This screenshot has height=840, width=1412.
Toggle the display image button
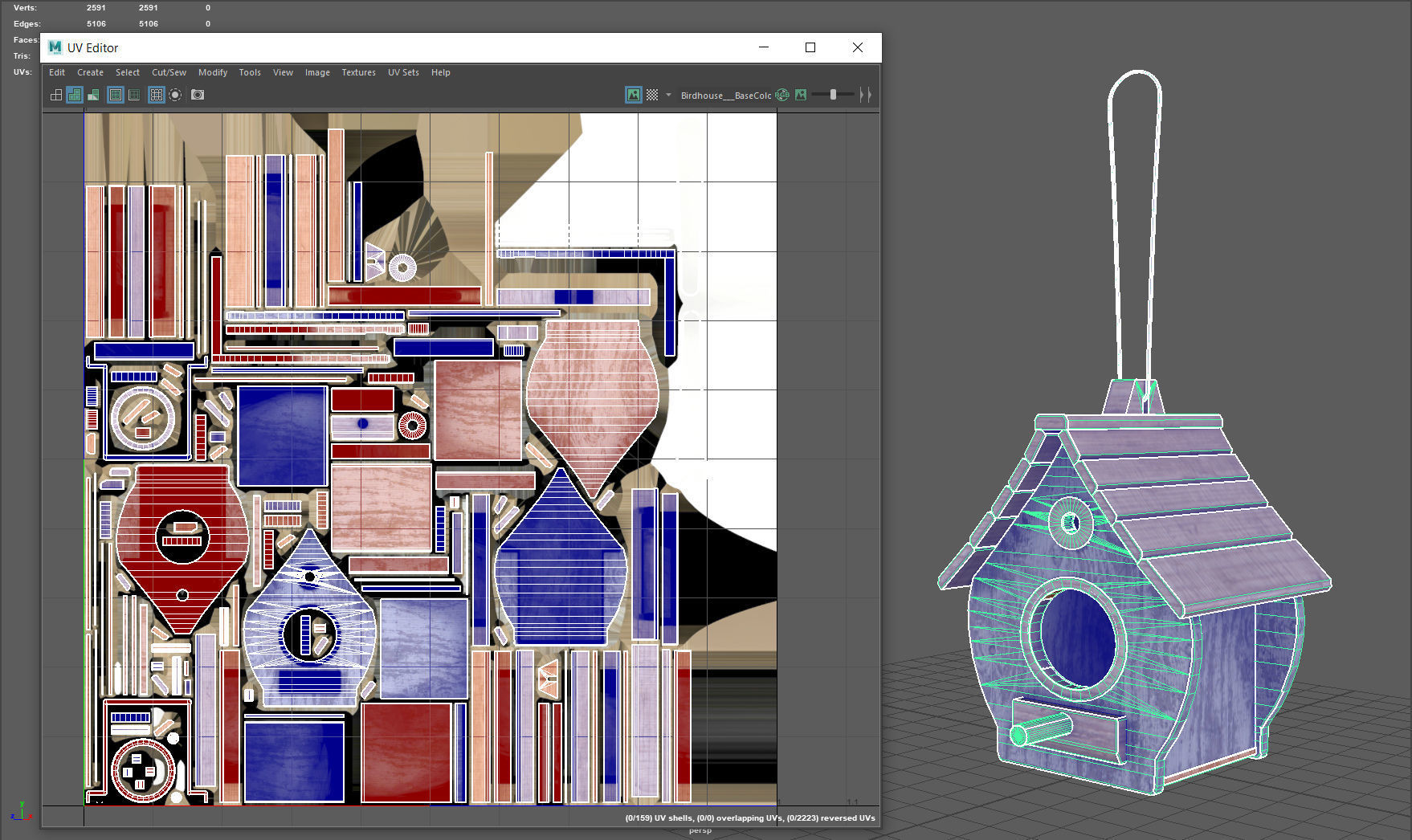click(634, 95)
